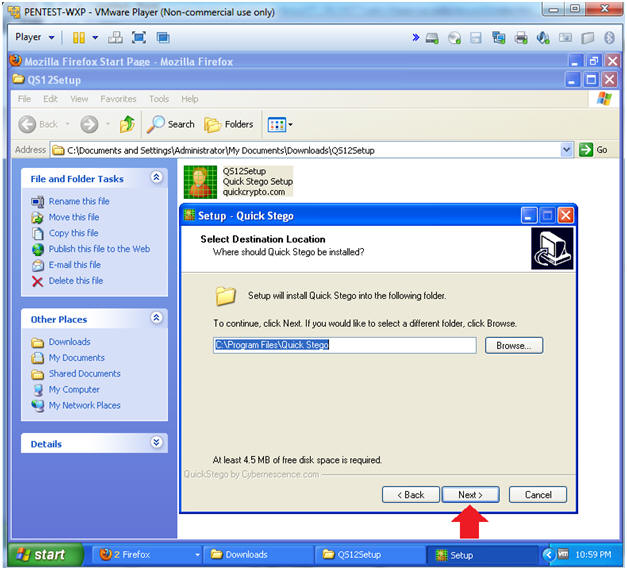Click the Explorer Forward navigation button

tap(89, 124)
